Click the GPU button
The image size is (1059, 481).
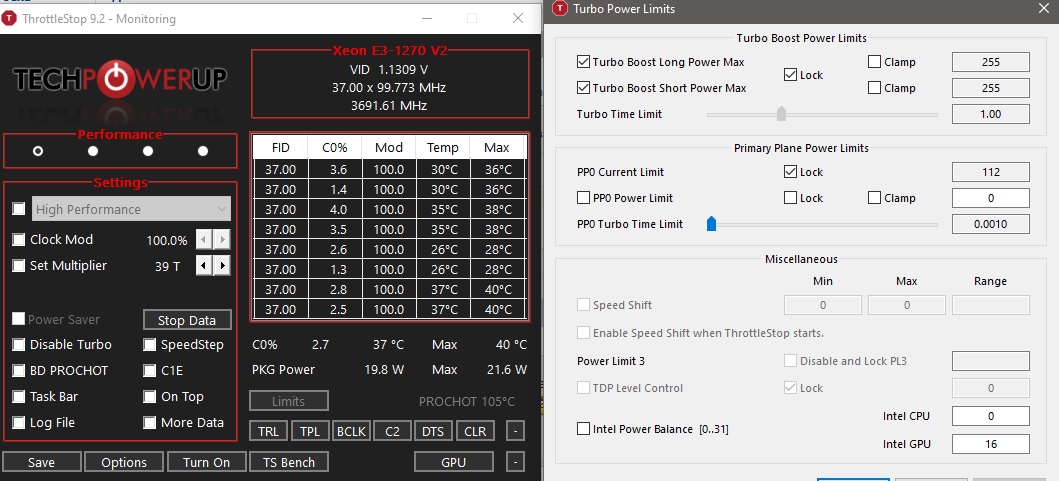pos(453,462)
